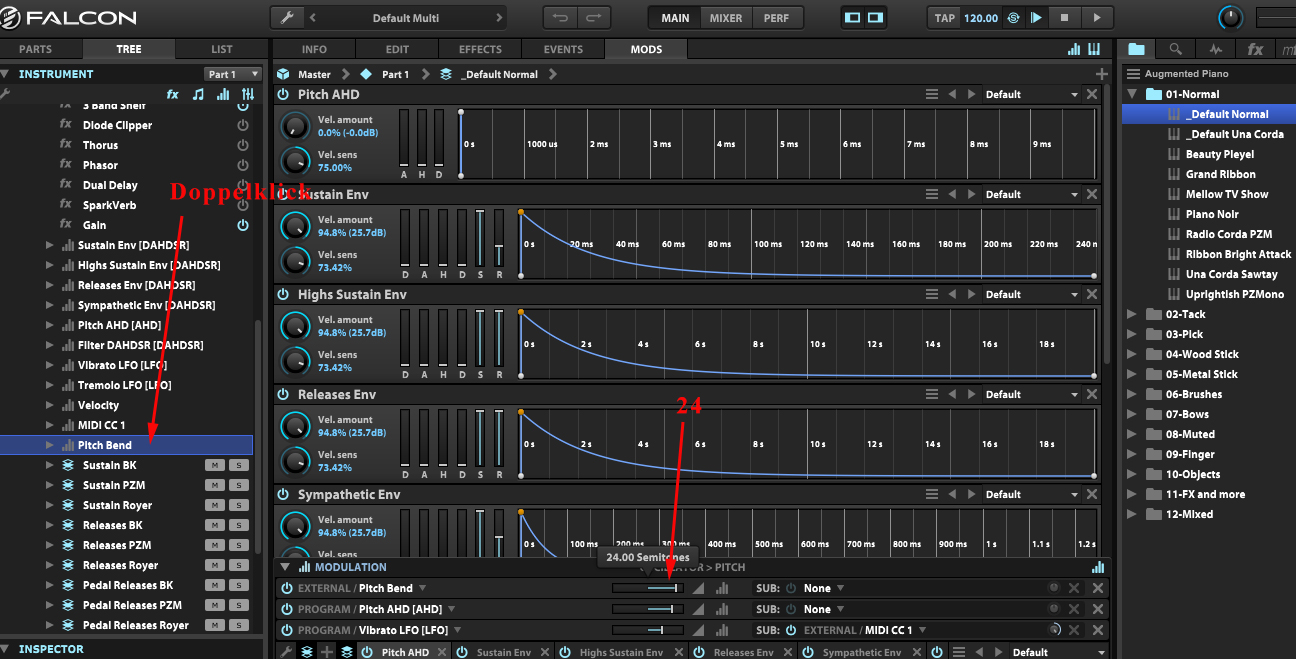Open the fx browser tab

pos(1255,49)
